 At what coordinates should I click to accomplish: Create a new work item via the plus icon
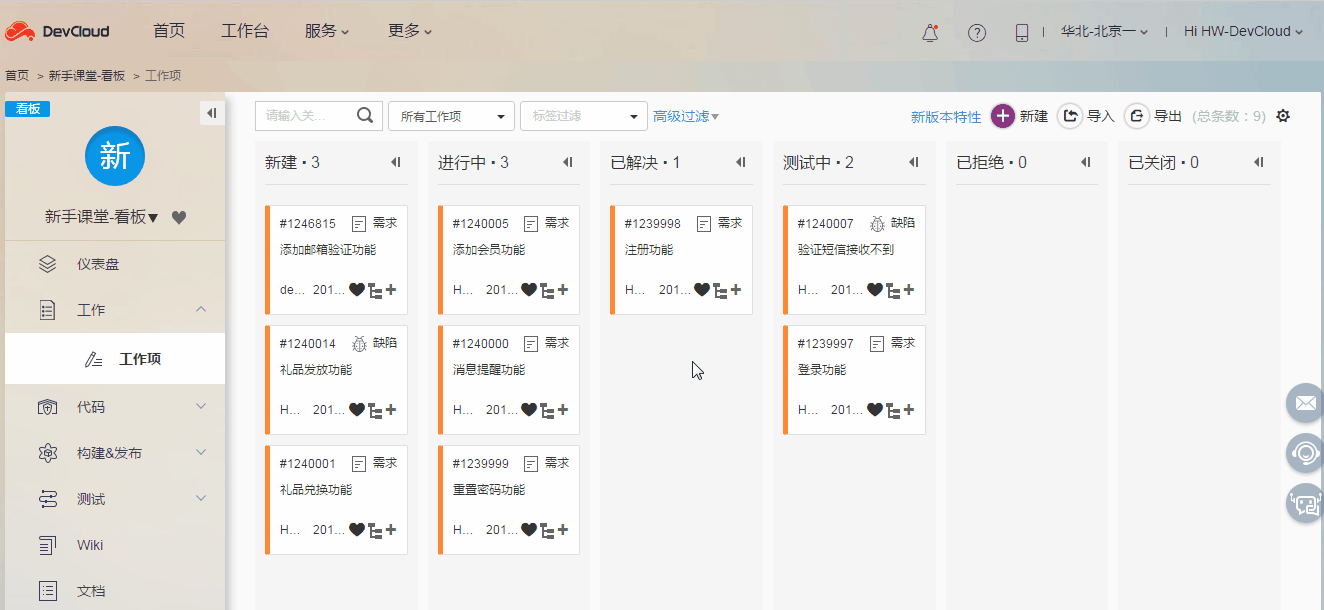(1002, 116)
